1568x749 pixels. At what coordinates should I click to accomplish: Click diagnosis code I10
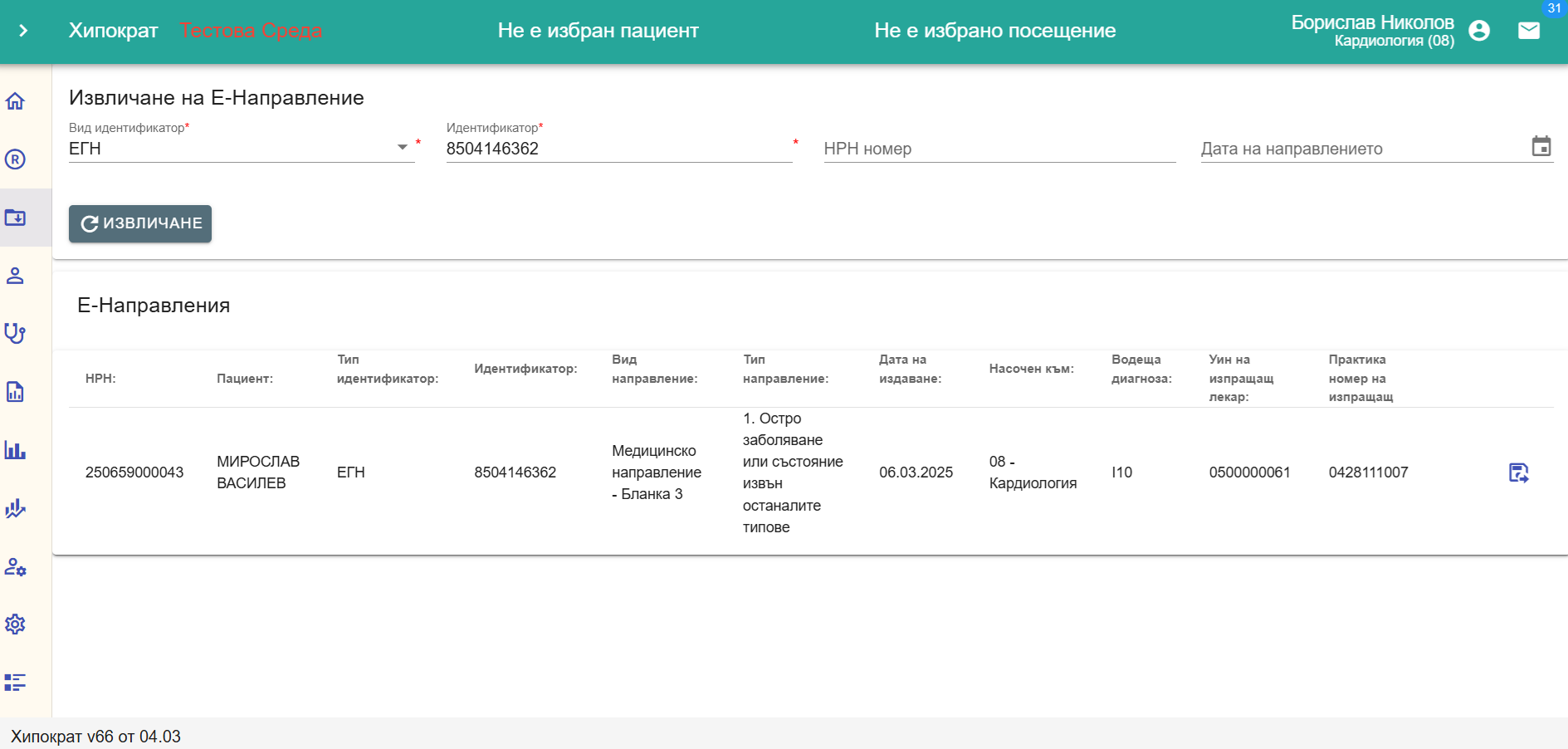click(1122, 472)
